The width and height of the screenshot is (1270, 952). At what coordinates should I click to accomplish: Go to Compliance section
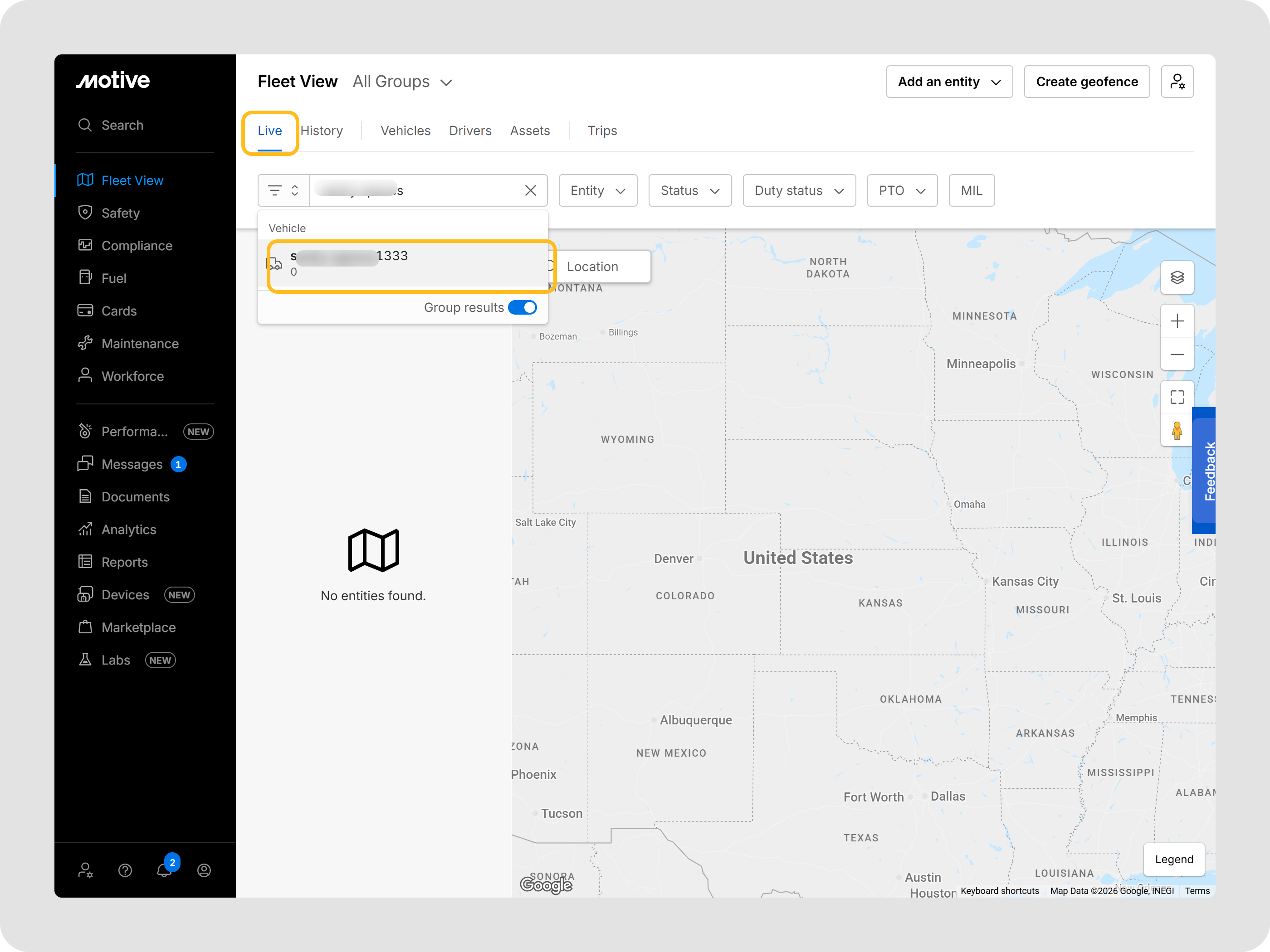point(125,246)
